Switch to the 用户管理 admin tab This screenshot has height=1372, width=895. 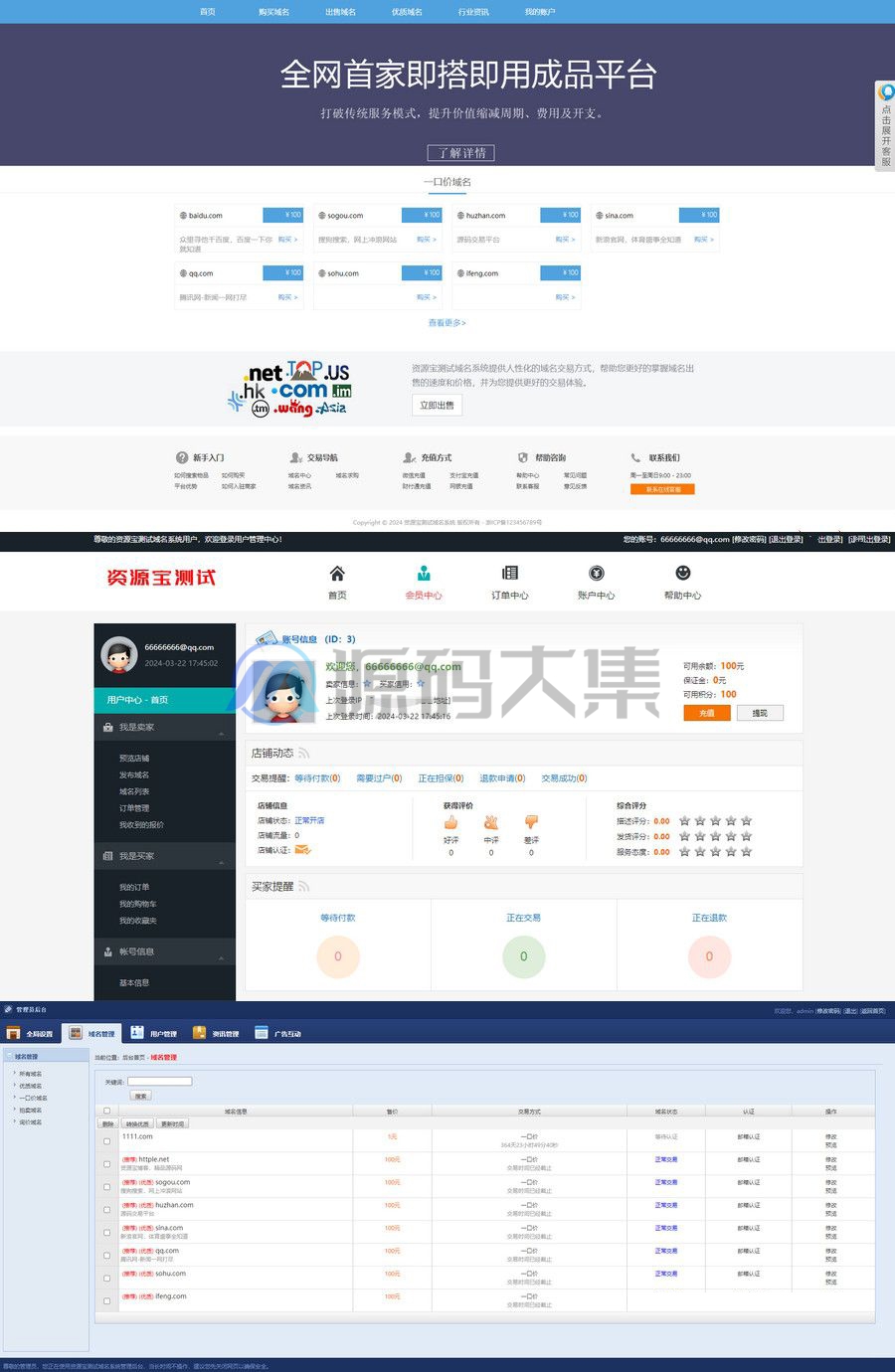point(154,1034)
